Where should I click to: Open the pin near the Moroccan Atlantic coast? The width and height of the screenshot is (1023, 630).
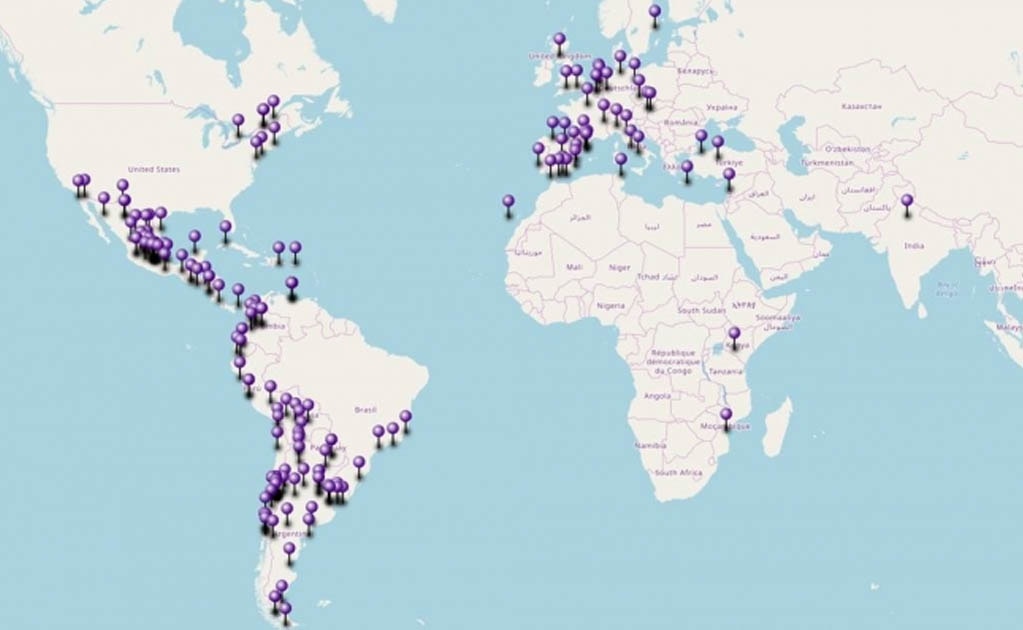[508, 199]
